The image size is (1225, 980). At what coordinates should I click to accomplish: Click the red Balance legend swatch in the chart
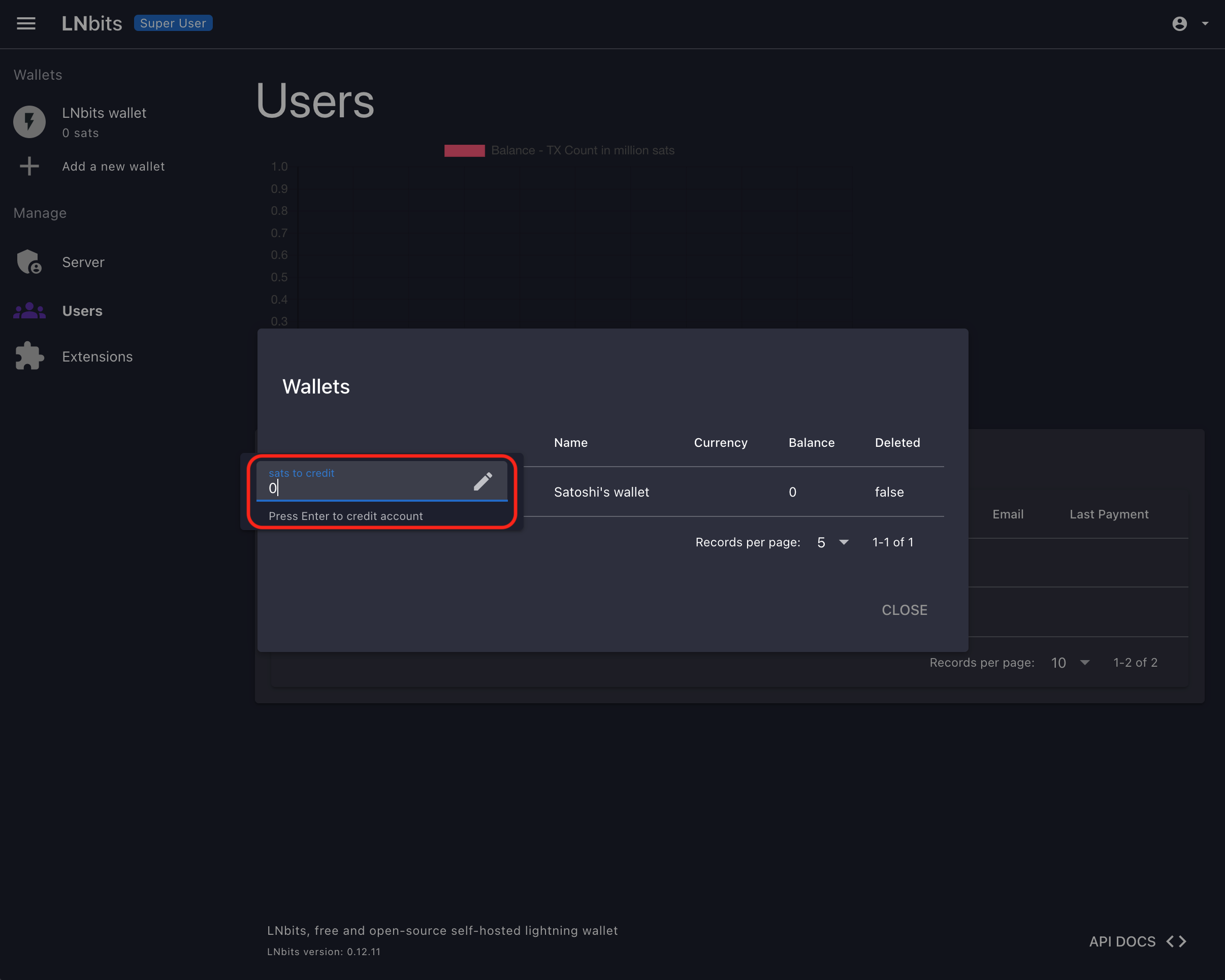(464, 150)
